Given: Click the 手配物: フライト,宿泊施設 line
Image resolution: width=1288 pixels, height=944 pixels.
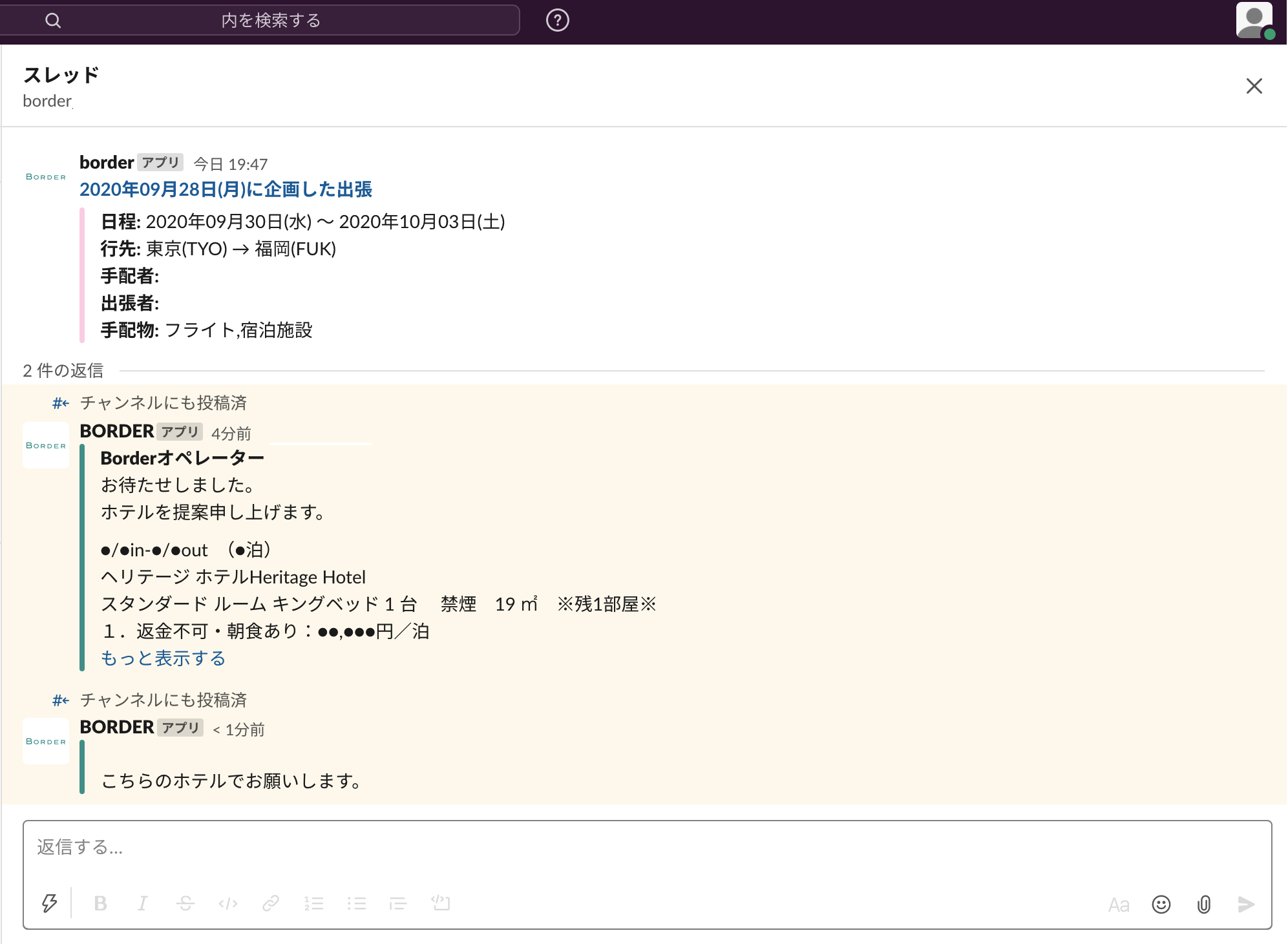Looking at the screenshot, I should pyautogui.click(x=207, y=330).
